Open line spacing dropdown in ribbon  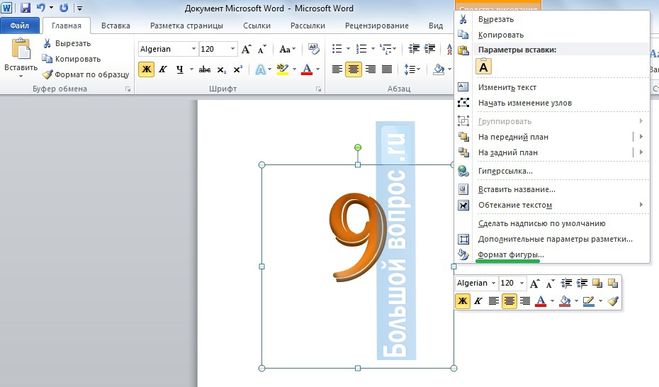click(x=412, y=69)
